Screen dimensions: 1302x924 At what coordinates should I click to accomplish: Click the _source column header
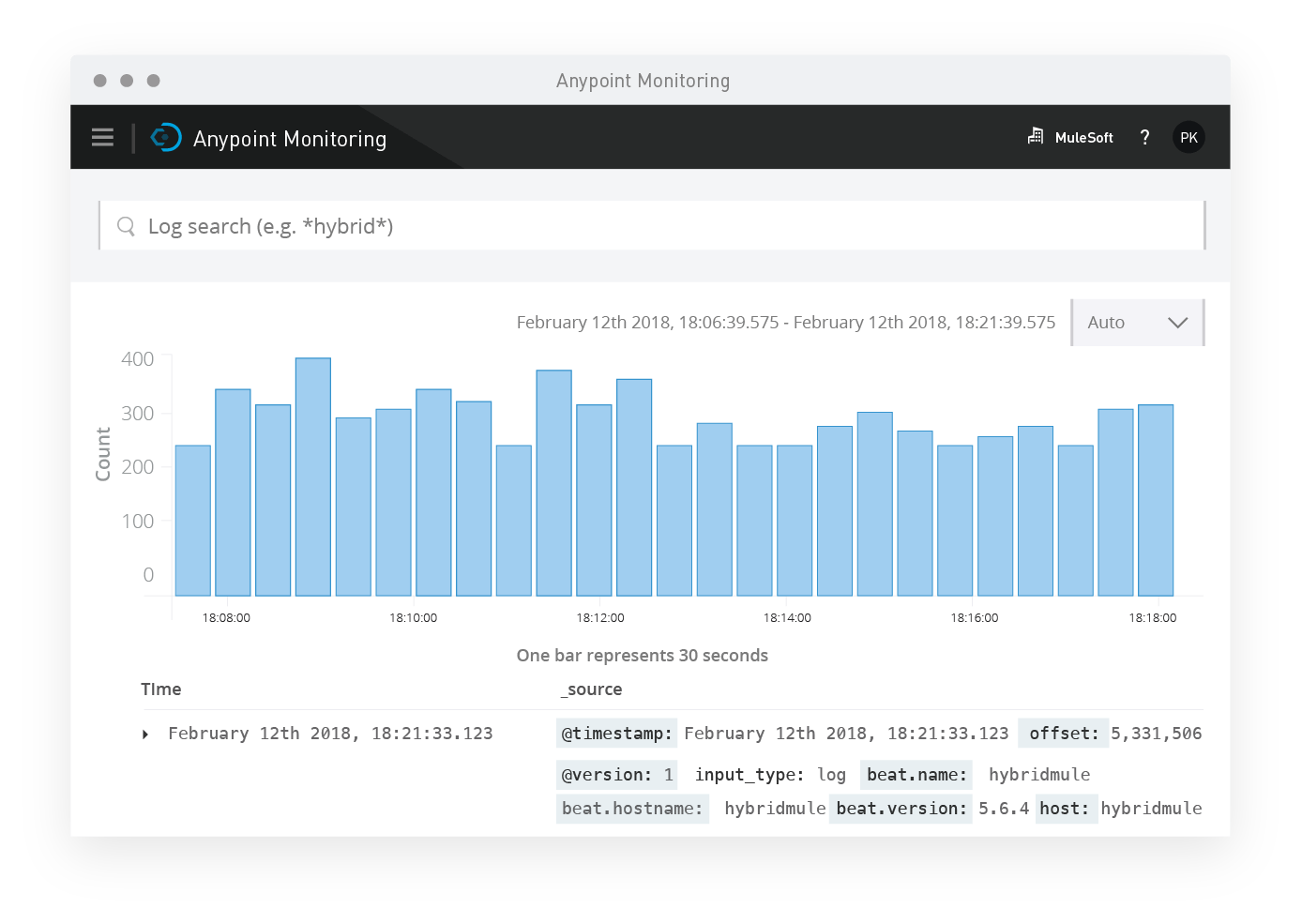(592, 689)
